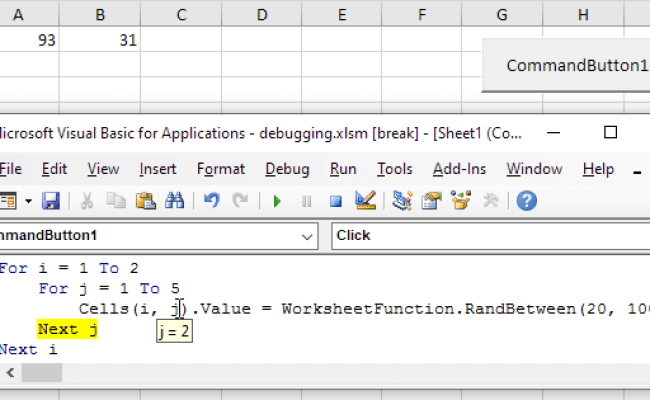Expand the CommandButton1 object dropdown
This screenshot has height=400, width=650.
pyautogui.click(x=307, y=237)
